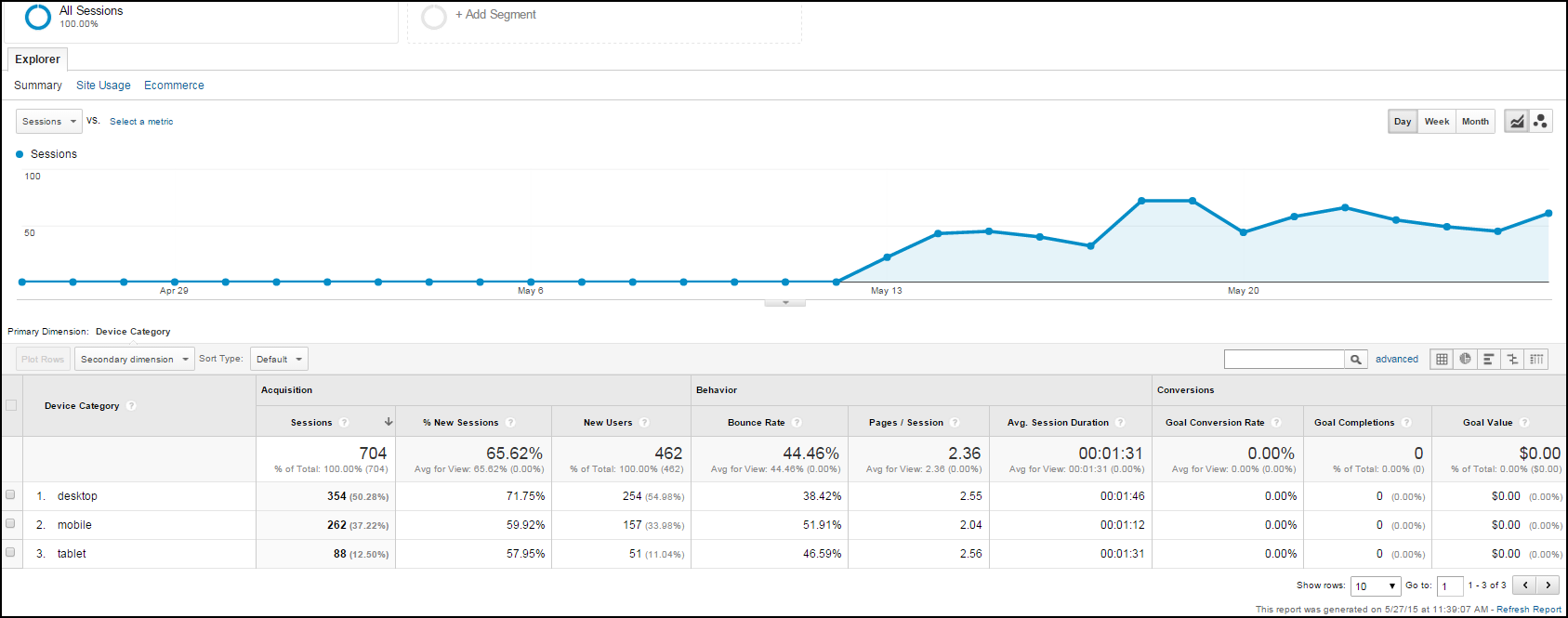The image size is (1568, 618).
Task: Open help icon for New Users
Action: [644, 423]
